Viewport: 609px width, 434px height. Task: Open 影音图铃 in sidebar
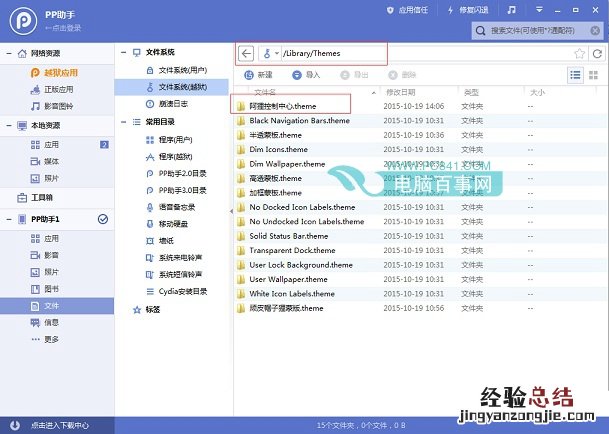coord(52,106)
